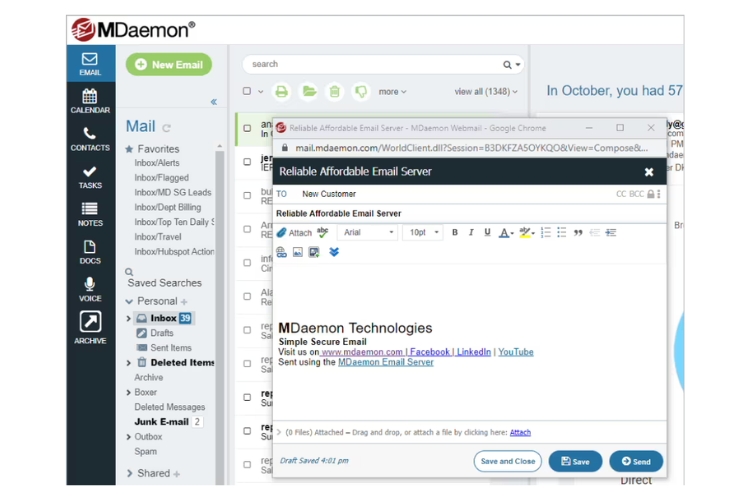This screenshot has height=500, width=750.
Task: Click the move to folder icon
Action: [x=309, y=91]
